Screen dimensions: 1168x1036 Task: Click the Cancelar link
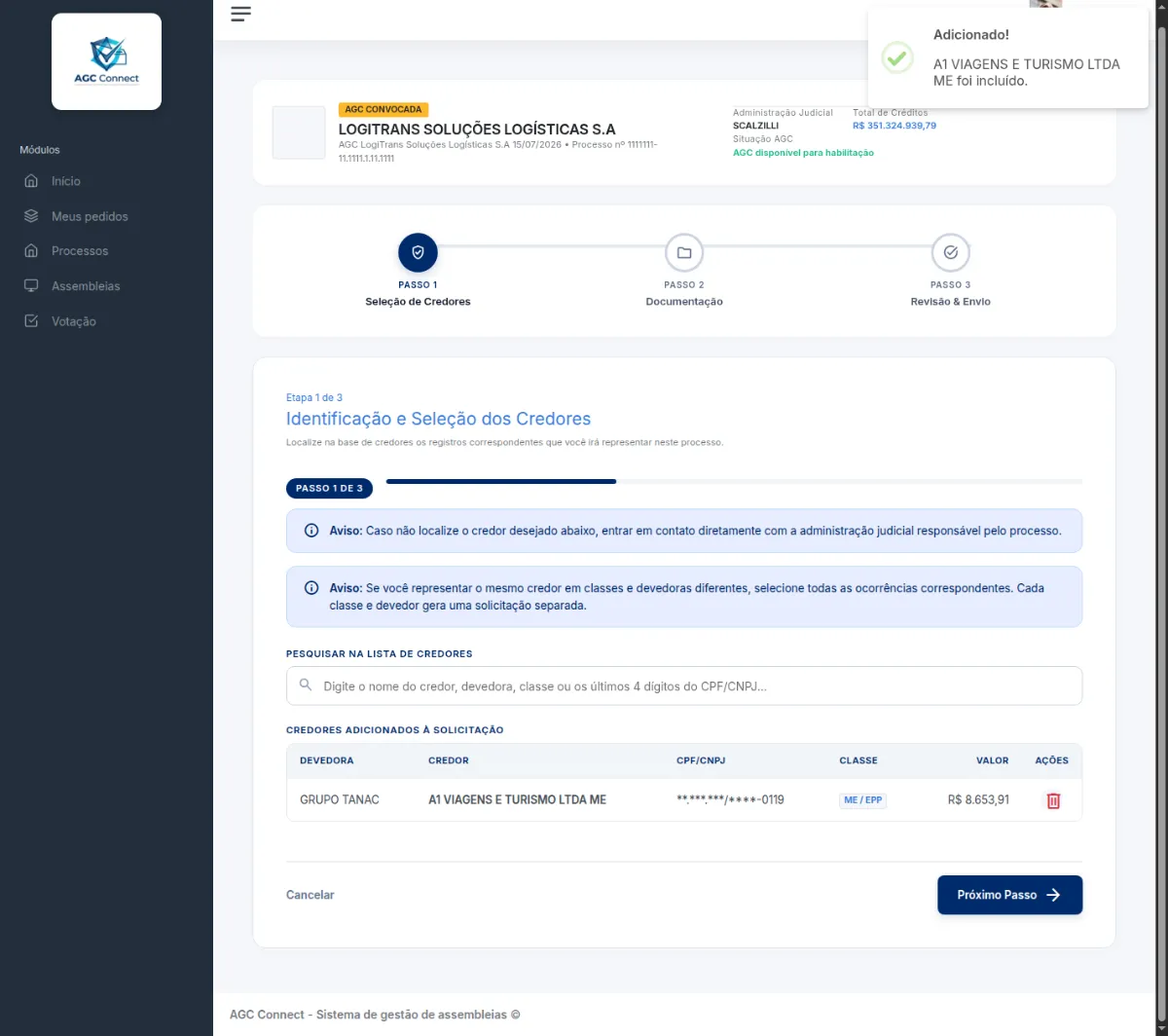pyautogui.click(x=310, y=895)
